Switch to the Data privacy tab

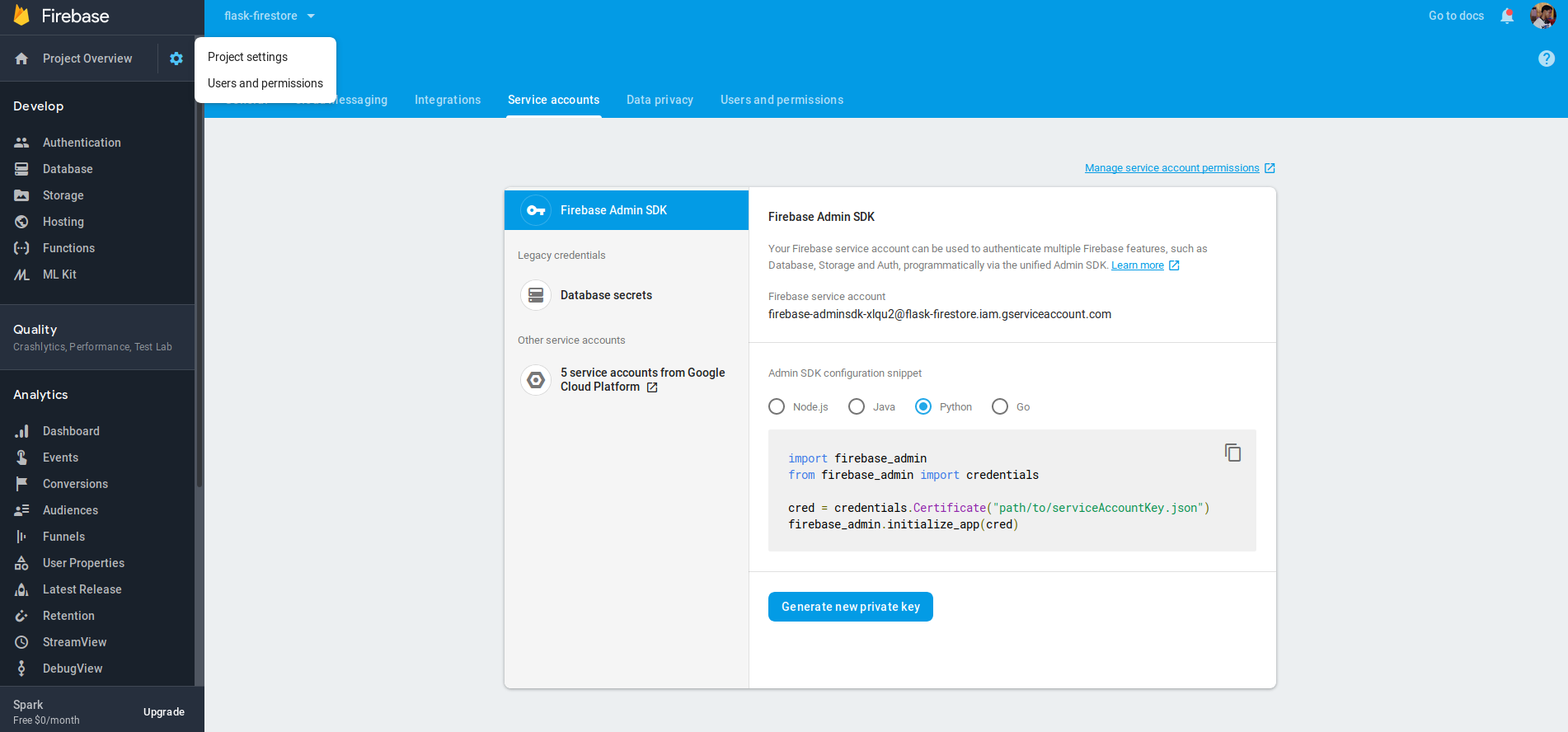click(x=660, y=100)
